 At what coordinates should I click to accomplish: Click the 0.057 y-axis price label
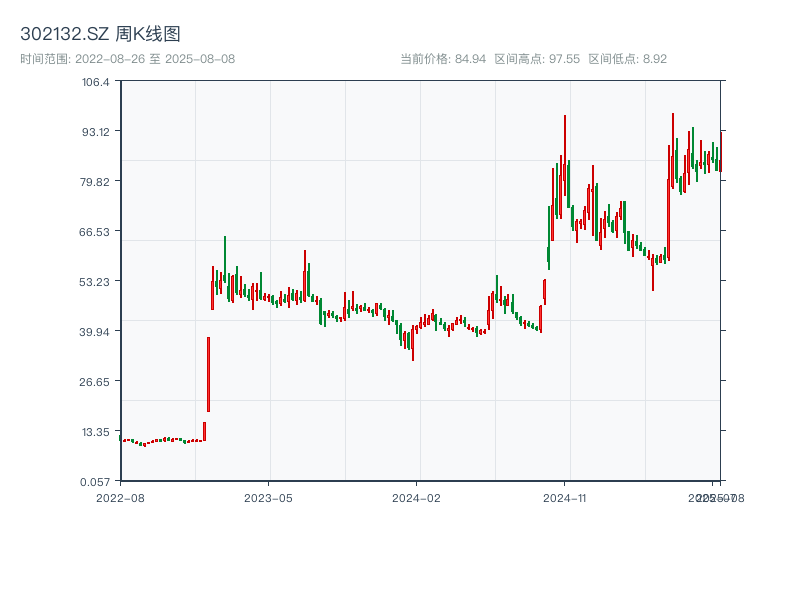tap(95, 481)
